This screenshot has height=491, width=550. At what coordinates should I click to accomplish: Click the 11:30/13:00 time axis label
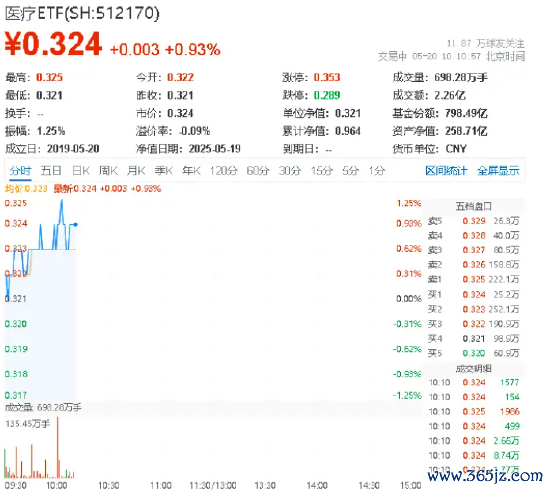(x=213, y=485)
